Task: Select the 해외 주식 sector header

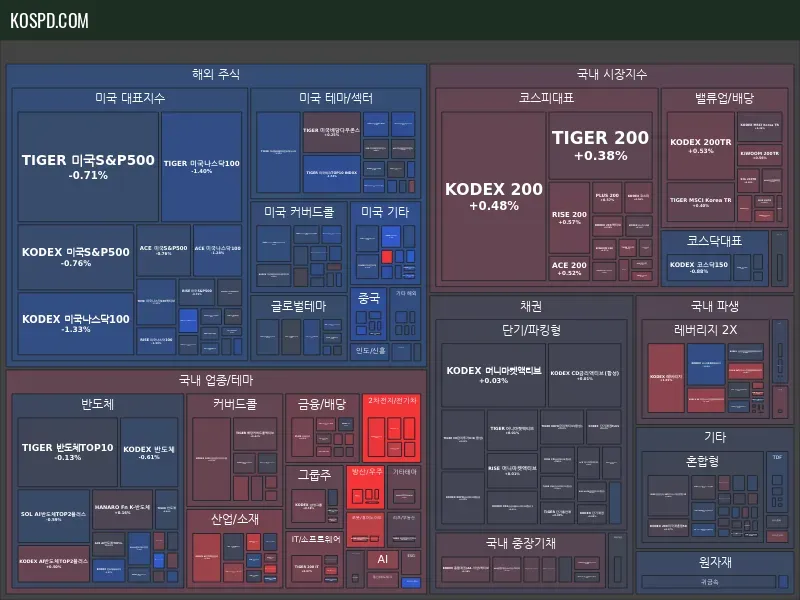Action: (216, 74)
